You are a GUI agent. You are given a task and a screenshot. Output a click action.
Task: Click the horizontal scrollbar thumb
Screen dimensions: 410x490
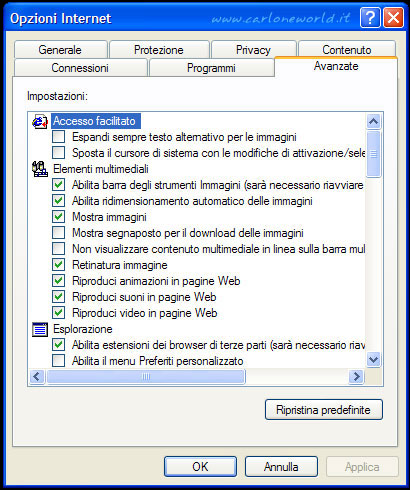click(x=146, y=377)
